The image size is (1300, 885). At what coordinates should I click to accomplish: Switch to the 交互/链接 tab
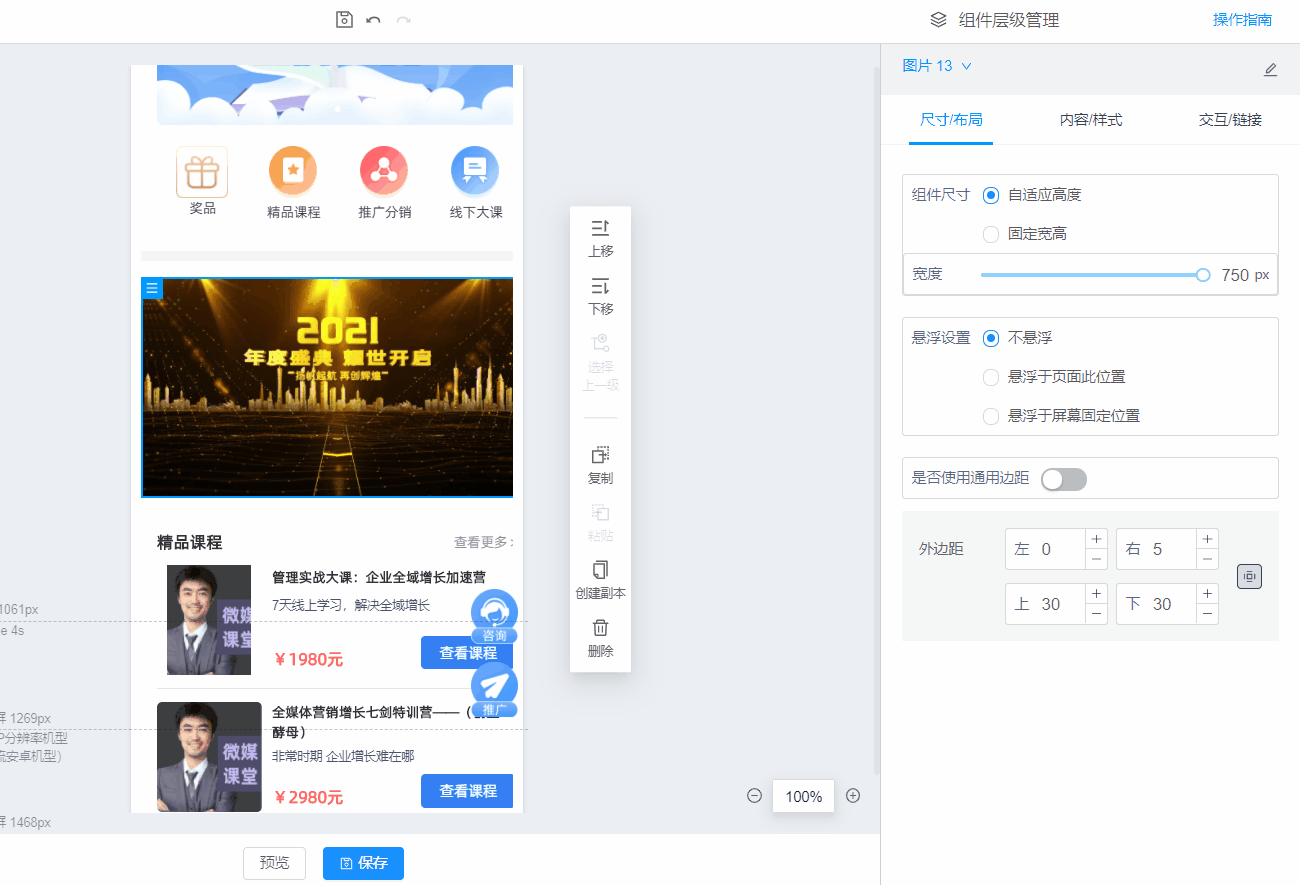pos(1230,120)
